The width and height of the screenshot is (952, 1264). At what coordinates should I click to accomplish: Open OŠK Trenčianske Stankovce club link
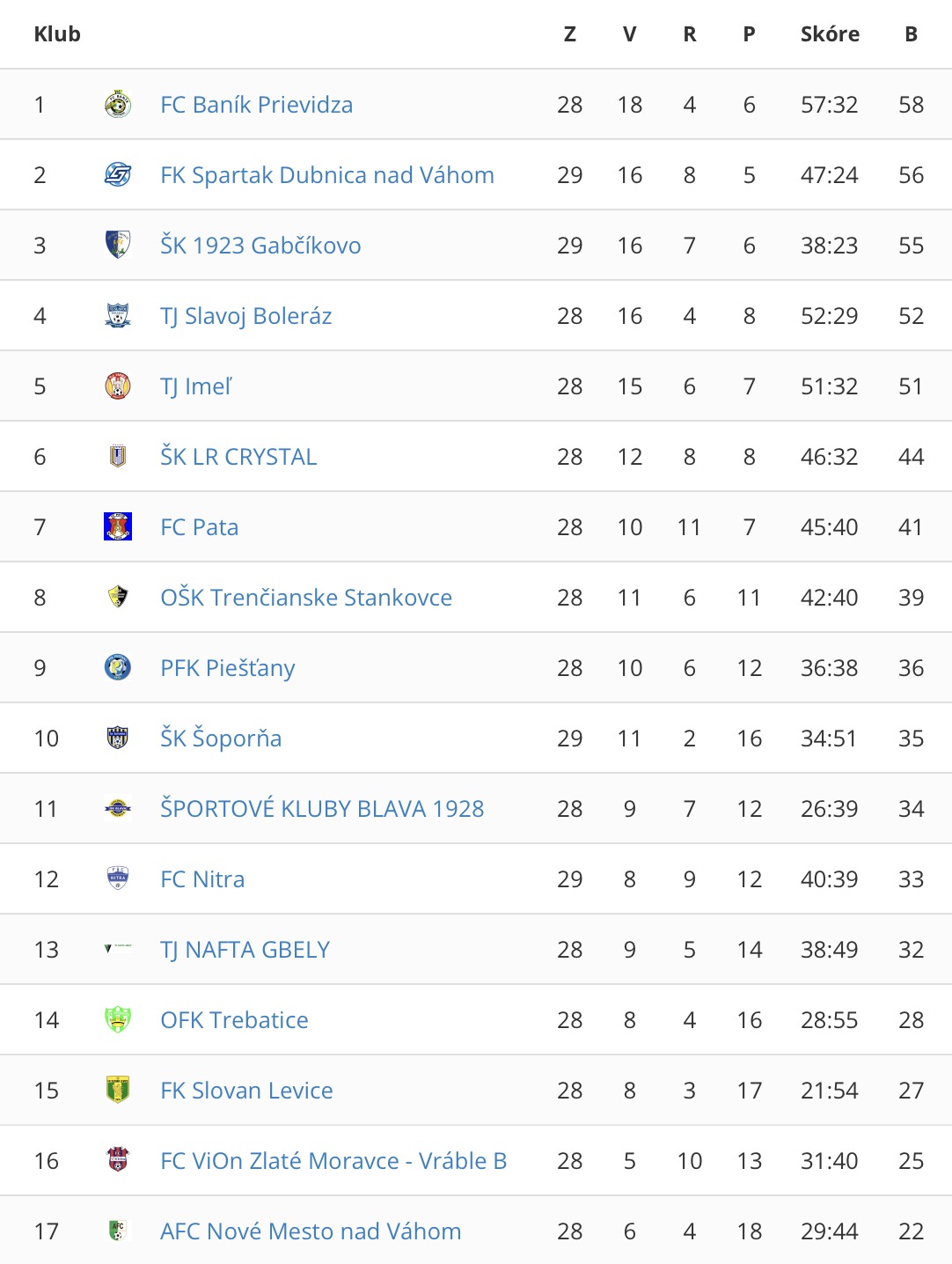(x=306, y=598)
